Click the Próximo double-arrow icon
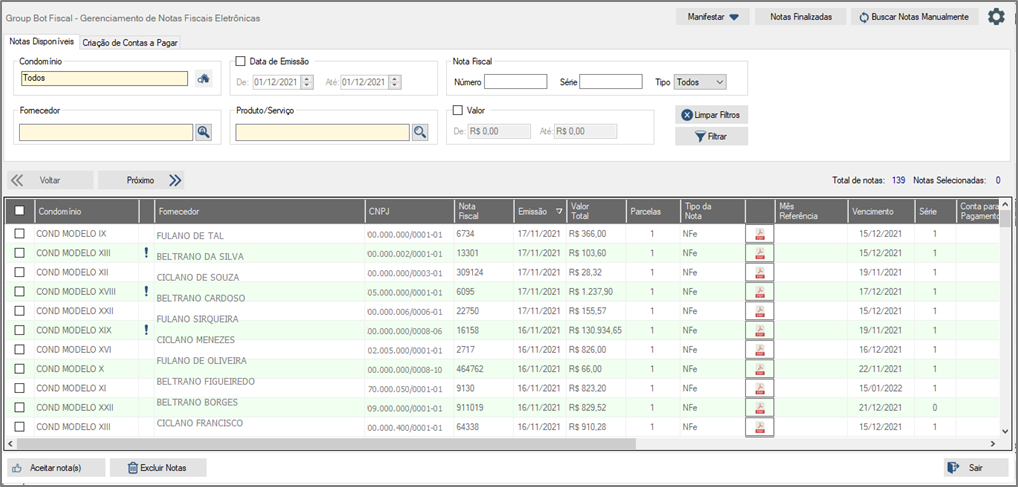Viewport: 1018px width, 487px height. pos(175,180)
